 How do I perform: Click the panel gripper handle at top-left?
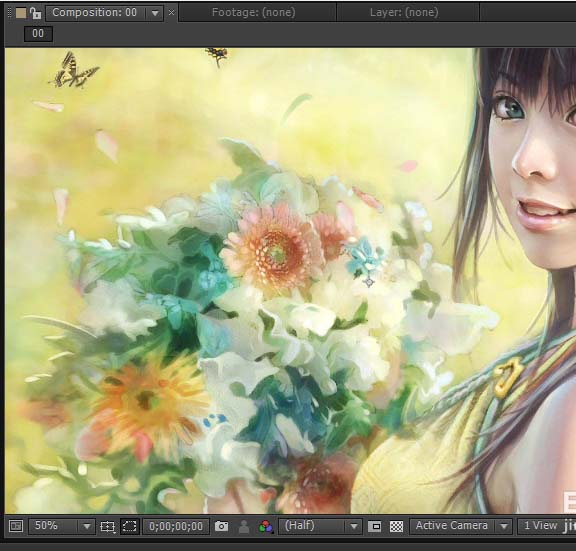click(x=10, y=13)
